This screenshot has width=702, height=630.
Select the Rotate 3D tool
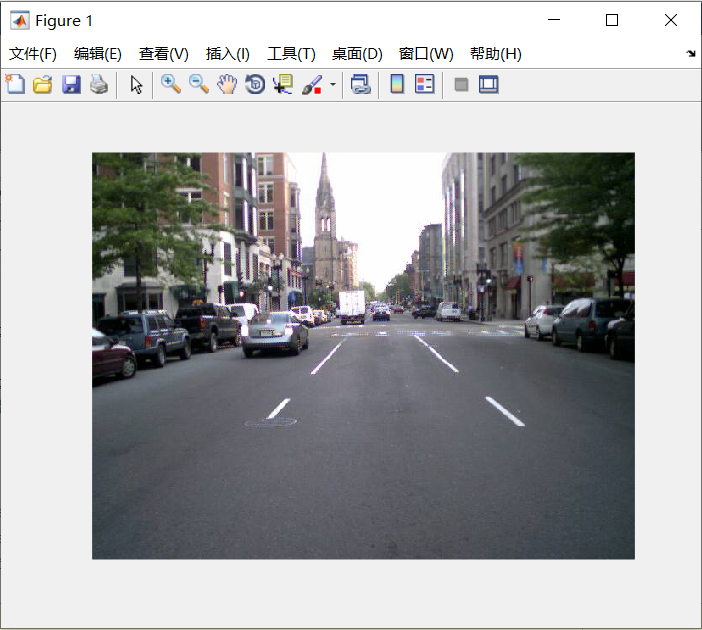click(x=255, y=84)
